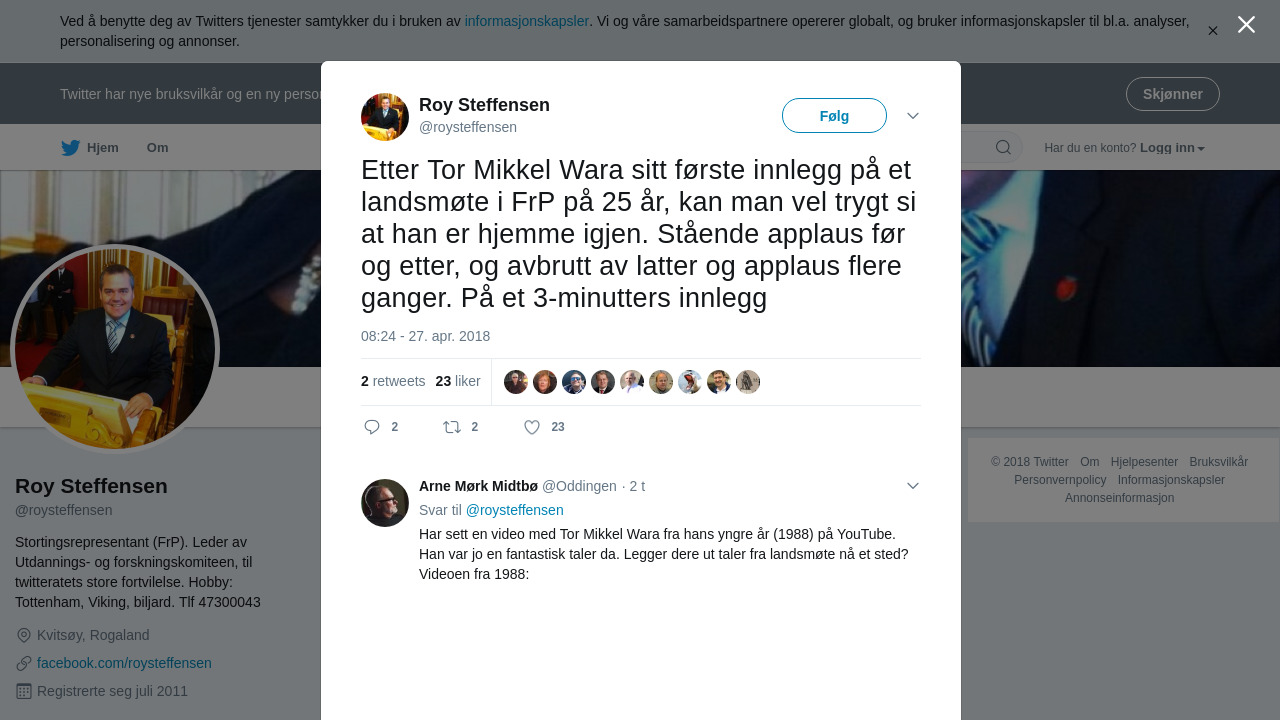The image size is (1280, 720).
Task: Open the Hjelpesenter footer link
Action: 1144,462
